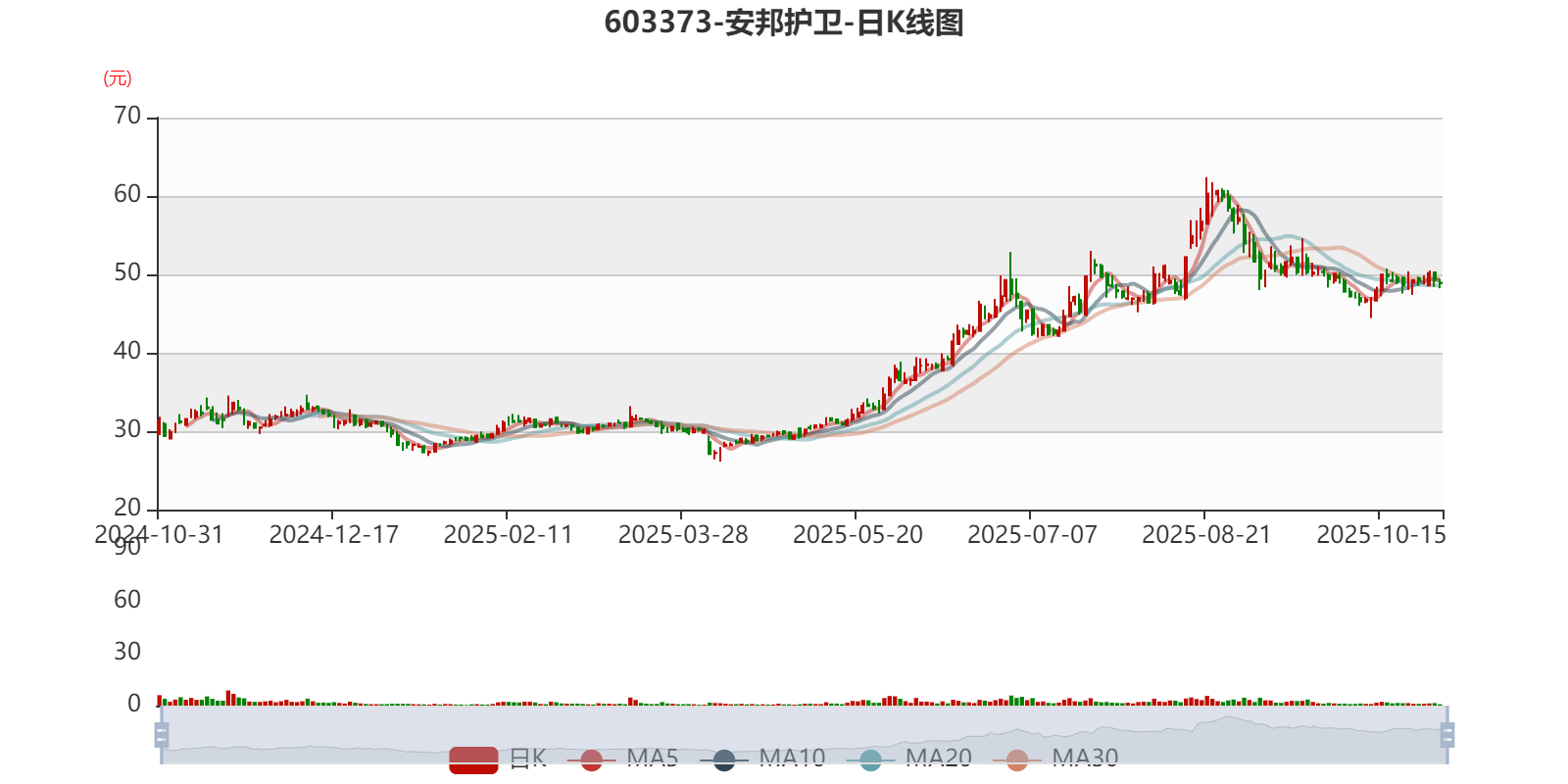Click the data zoom range bar
This screenshot has height=784, width=1568.
pos(804,734)
